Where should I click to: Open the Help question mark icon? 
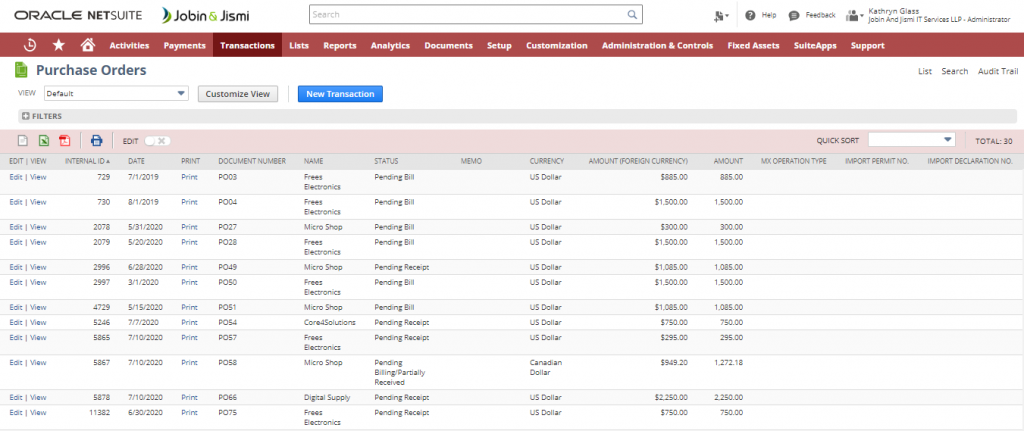[x=750, y=16]
